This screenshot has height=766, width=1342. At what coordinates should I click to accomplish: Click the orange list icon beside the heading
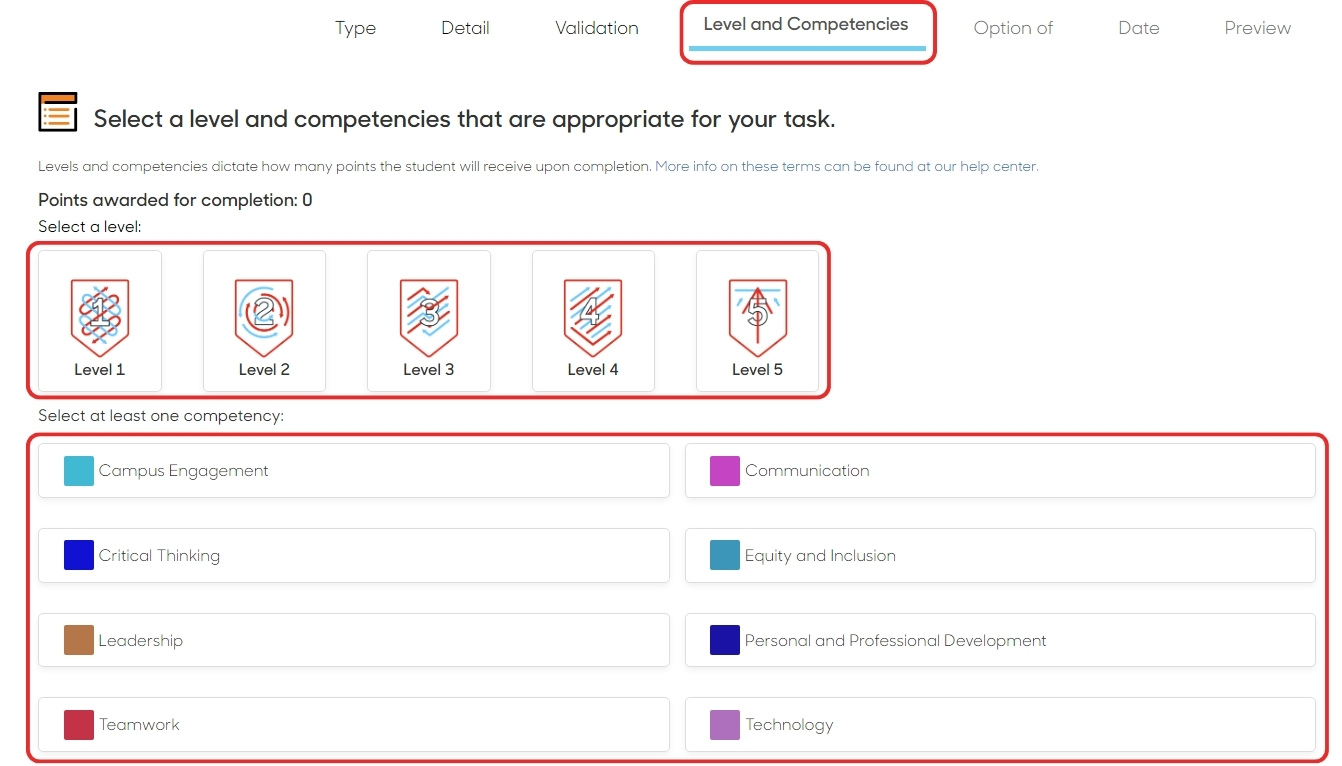(57, 112)
